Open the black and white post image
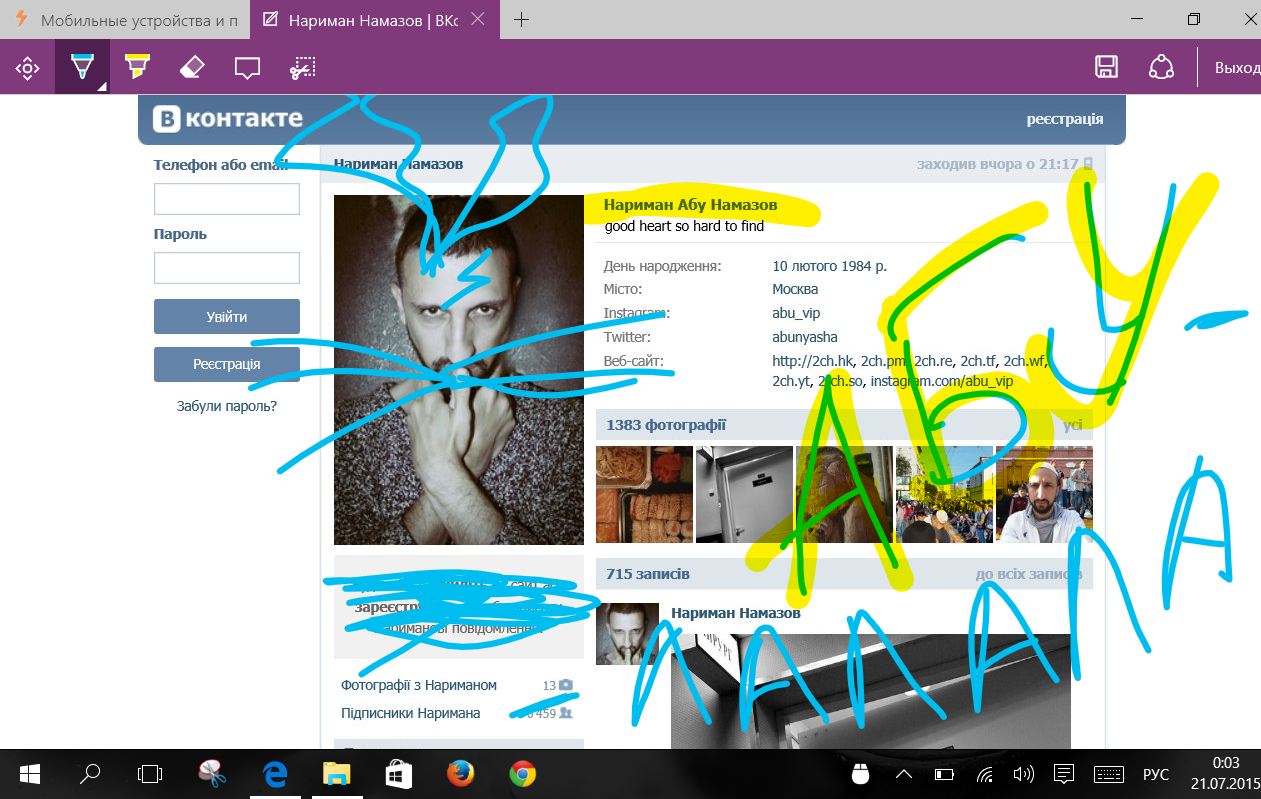This screenshot has width=1261, height=799. pyautogui.click(x=871, y=690)
